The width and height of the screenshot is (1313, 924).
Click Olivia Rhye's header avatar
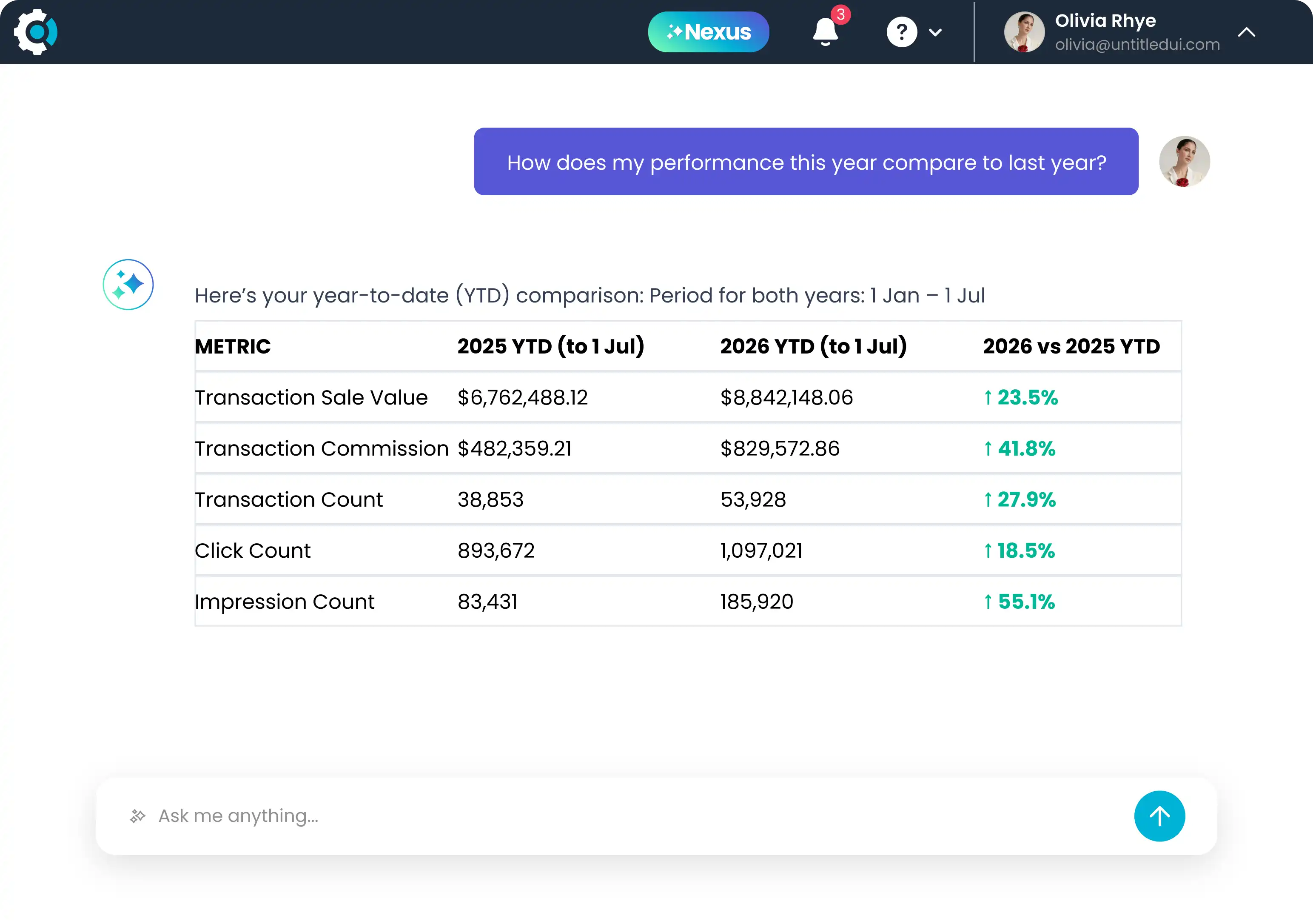[x=1024, y=32]
